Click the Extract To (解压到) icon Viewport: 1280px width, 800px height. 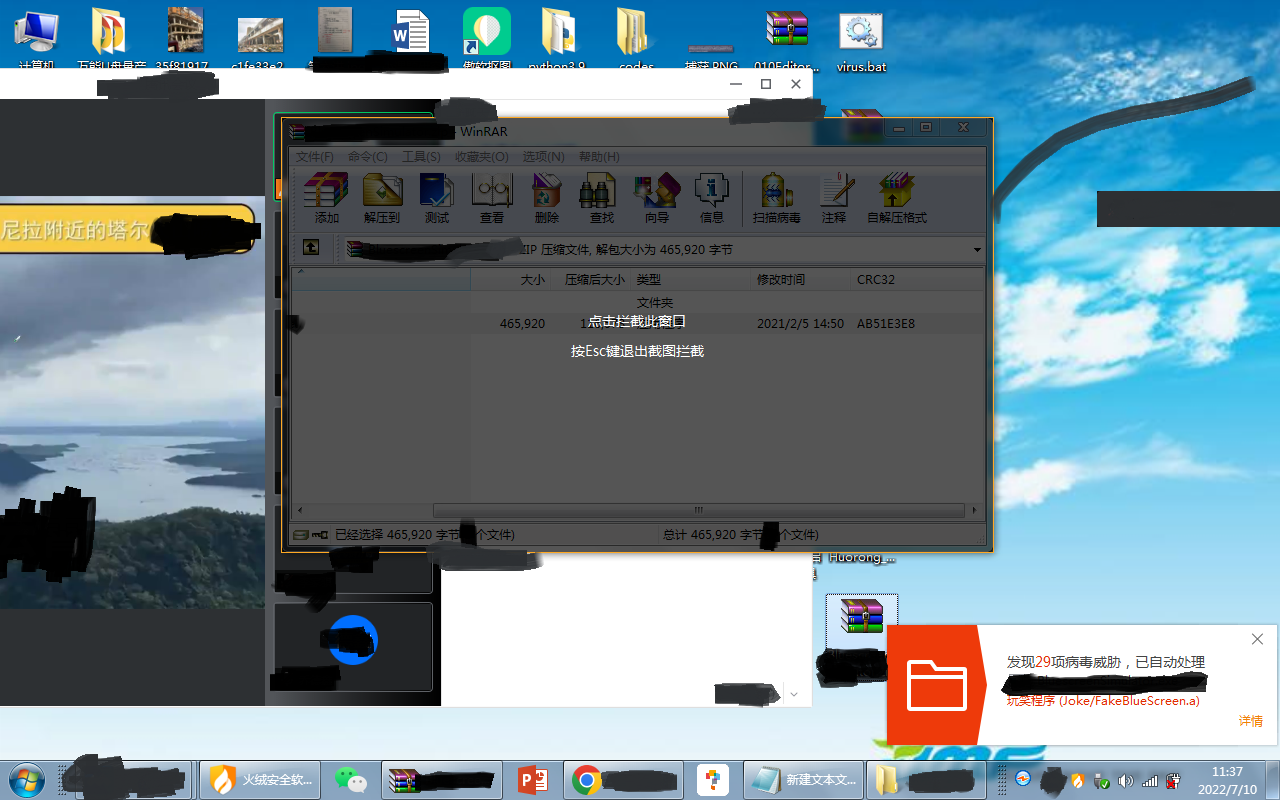click(382, 197)
